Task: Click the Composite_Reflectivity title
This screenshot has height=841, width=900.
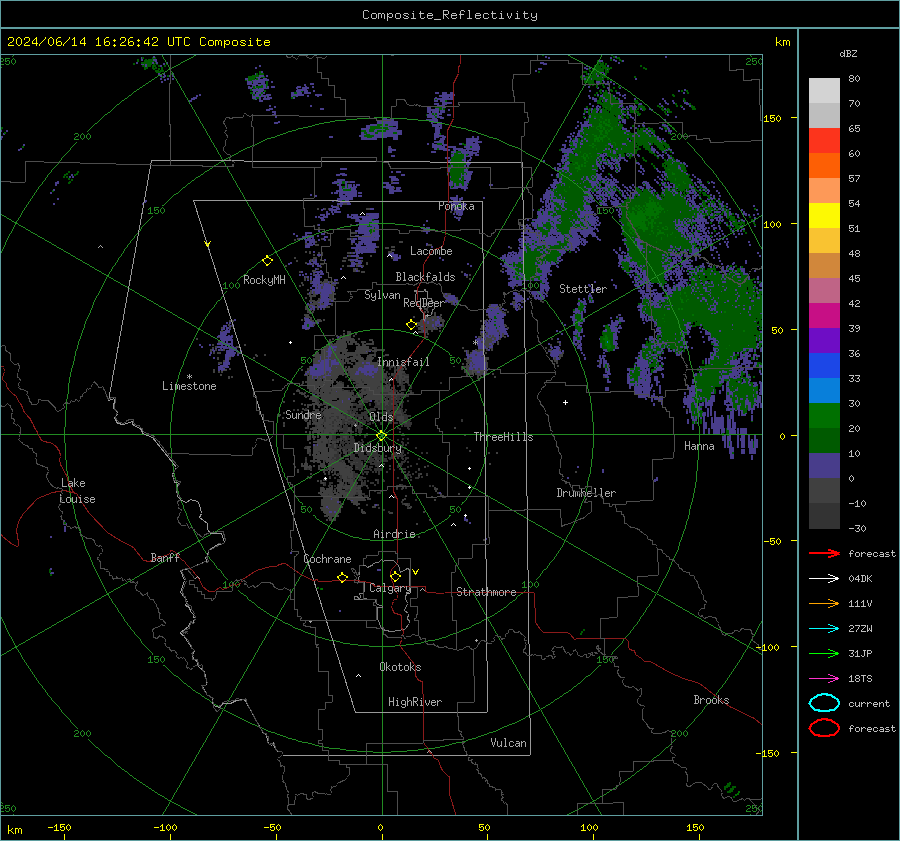Action: coord(450,15)
